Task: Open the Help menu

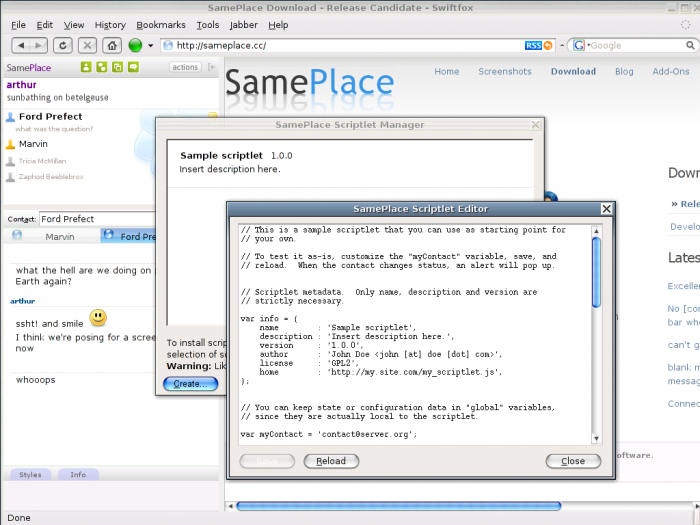Action: 278,25
